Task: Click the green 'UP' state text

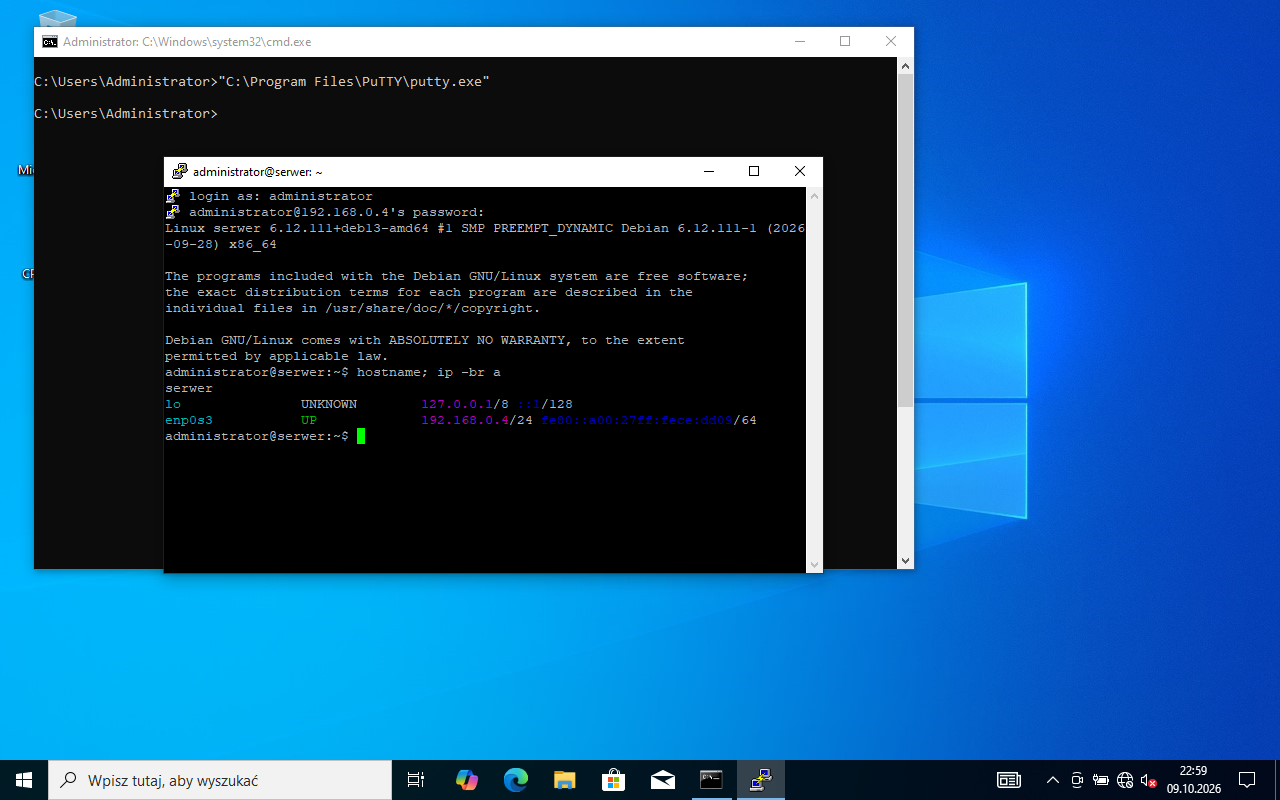Action: [x=309, y=420]
